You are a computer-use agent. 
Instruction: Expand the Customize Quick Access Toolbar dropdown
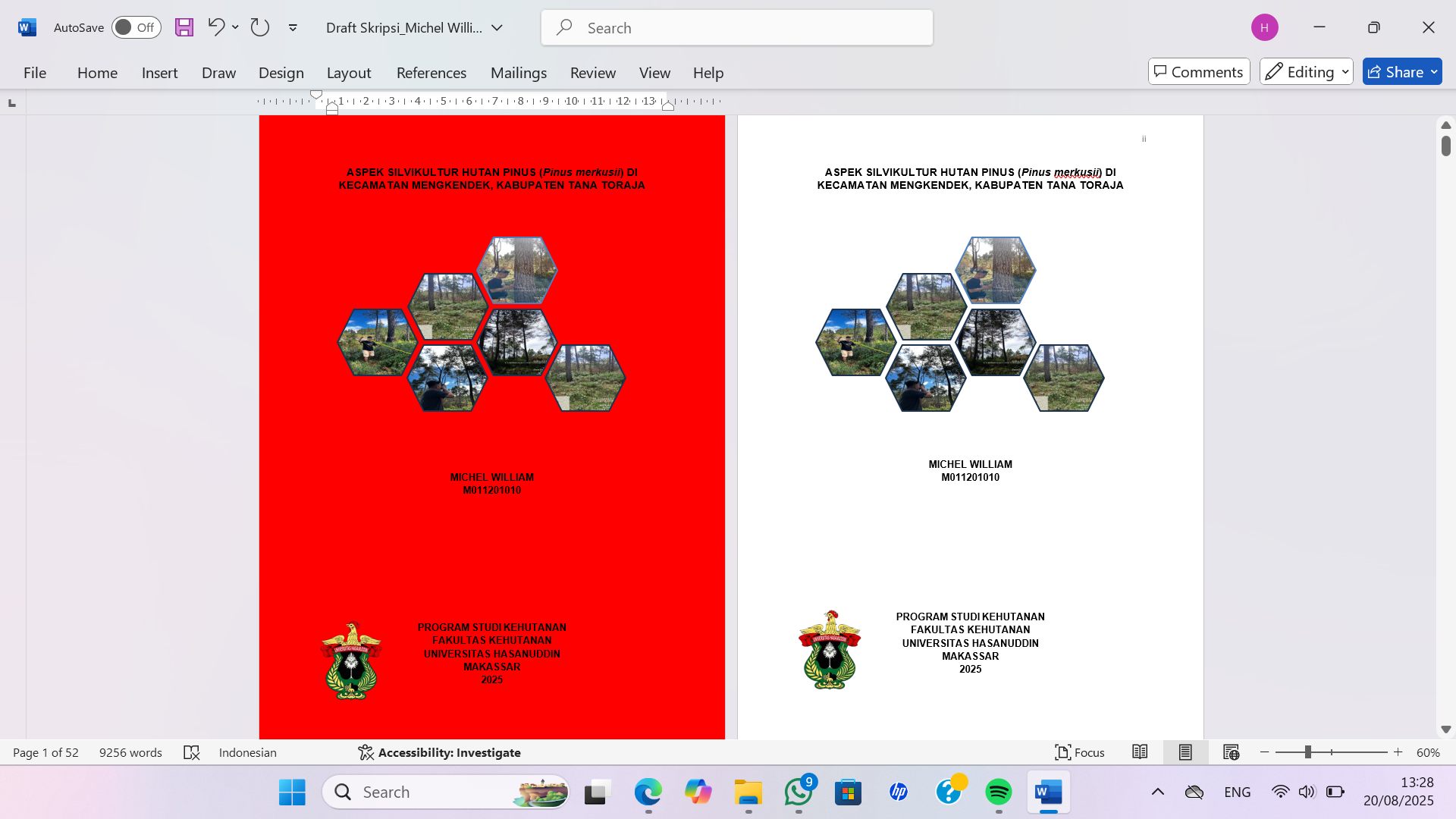point(293,28)
